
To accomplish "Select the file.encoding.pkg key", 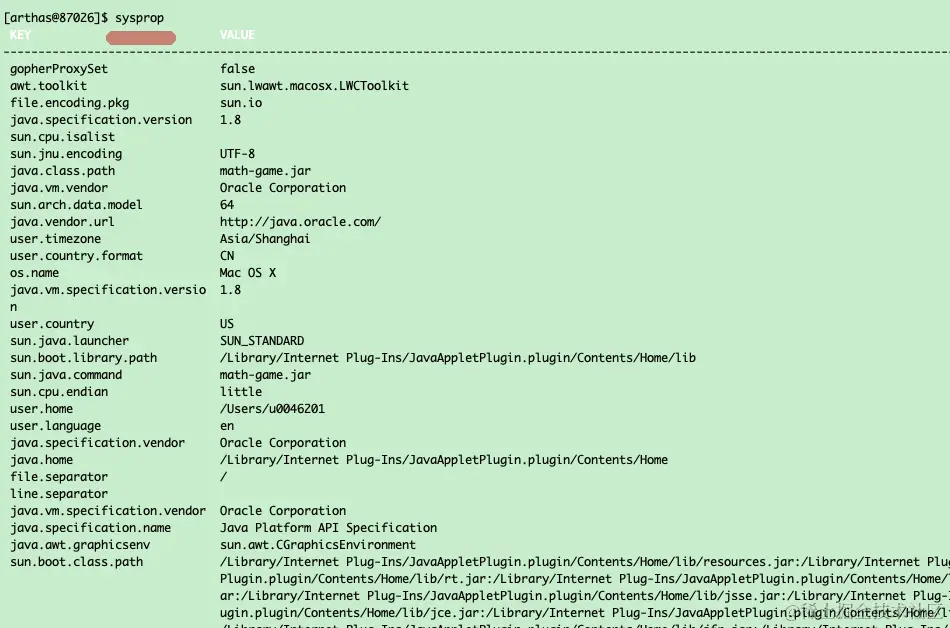I will point(69,103).
